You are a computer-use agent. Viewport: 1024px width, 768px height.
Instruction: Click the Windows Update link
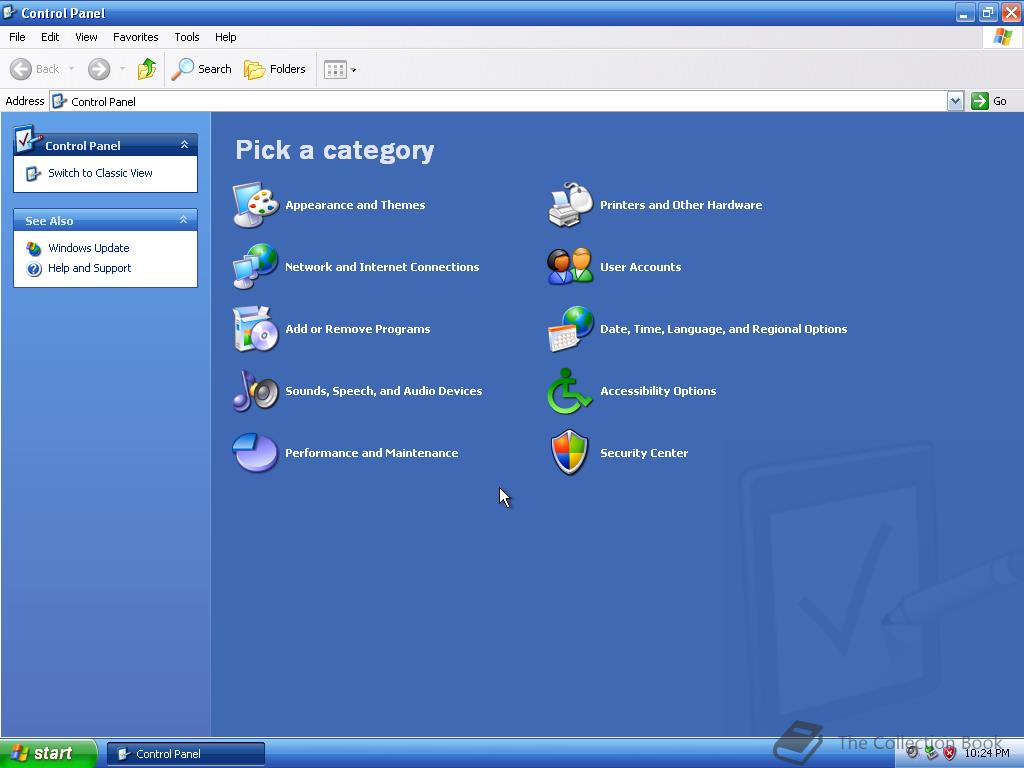[x=89, y=248]
